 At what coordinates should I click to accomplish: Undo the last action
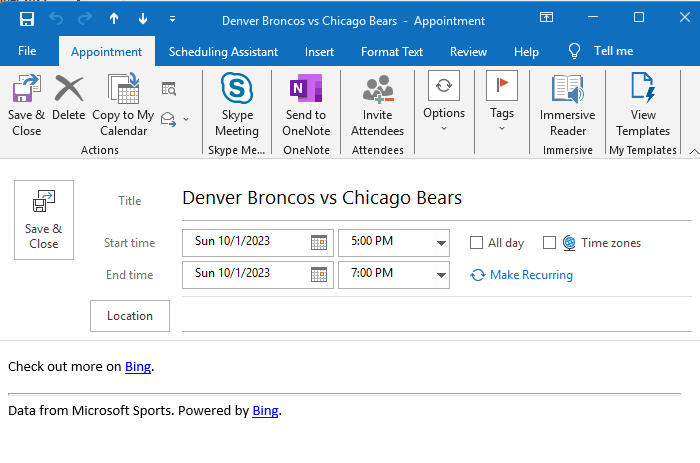point(56,19)
